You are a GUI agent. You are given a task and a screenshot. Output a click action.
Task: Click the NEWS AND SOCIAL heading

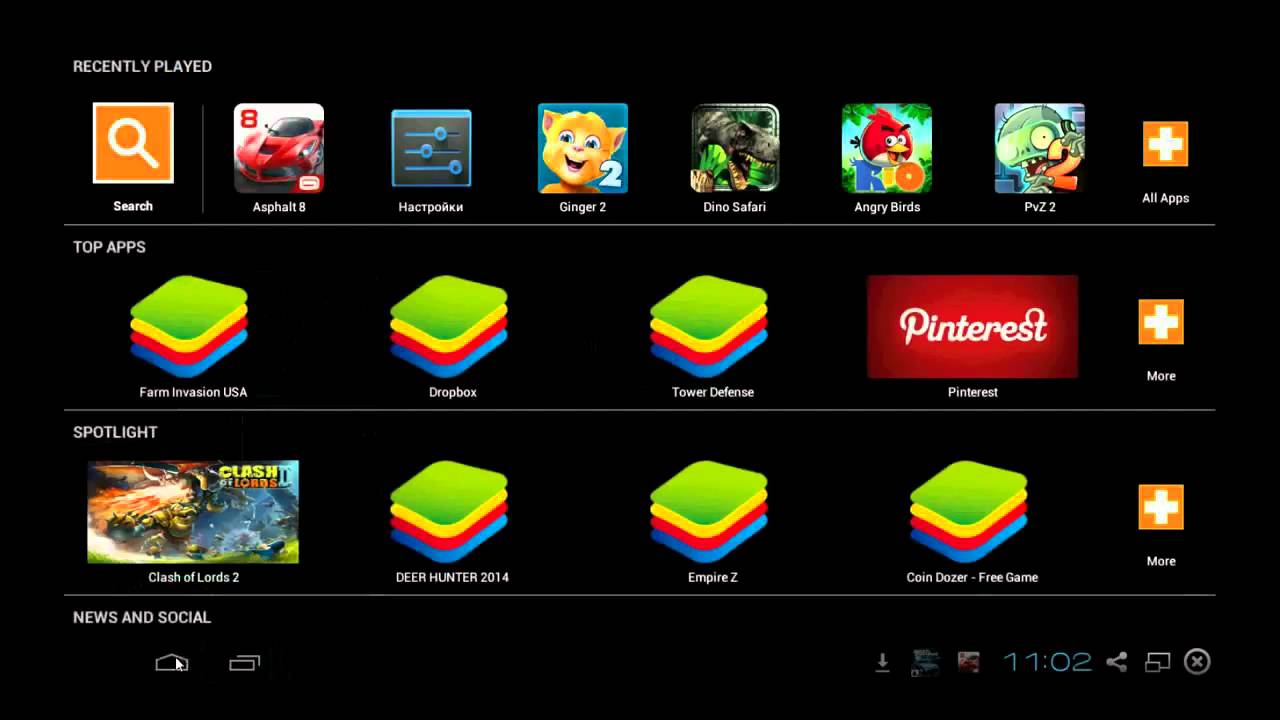point(142,617)
